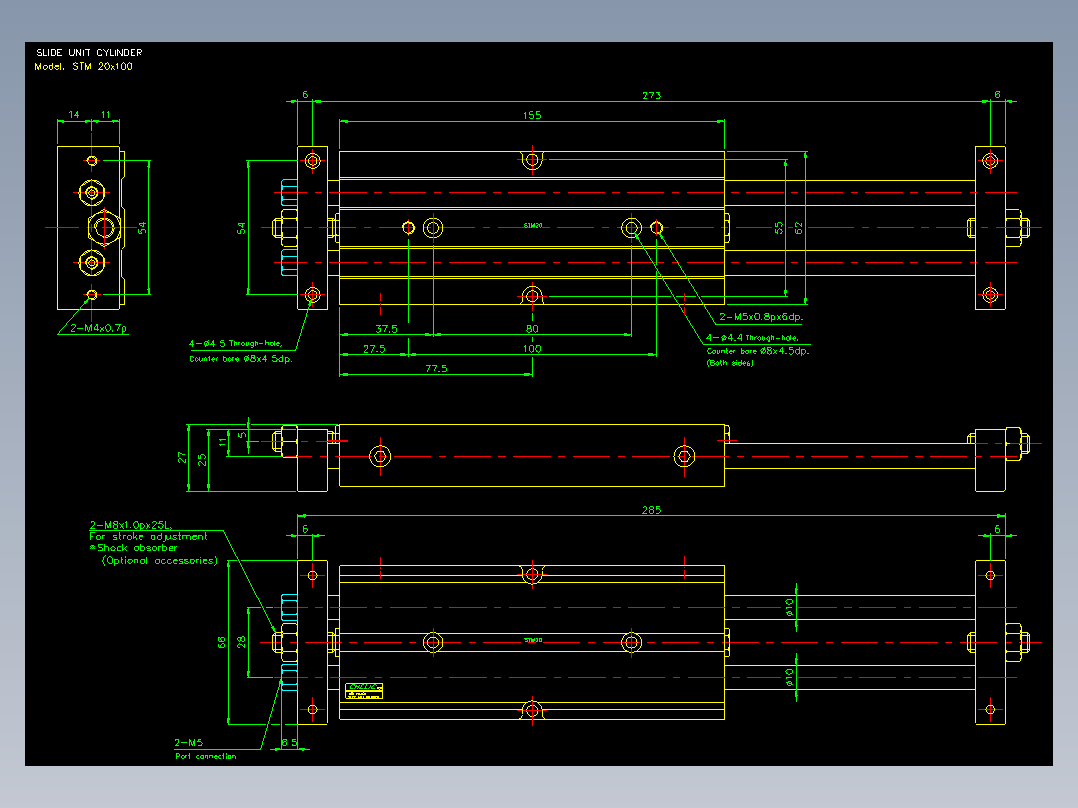Select the "2-M4x0.7p" thread callout

[99, 328]
